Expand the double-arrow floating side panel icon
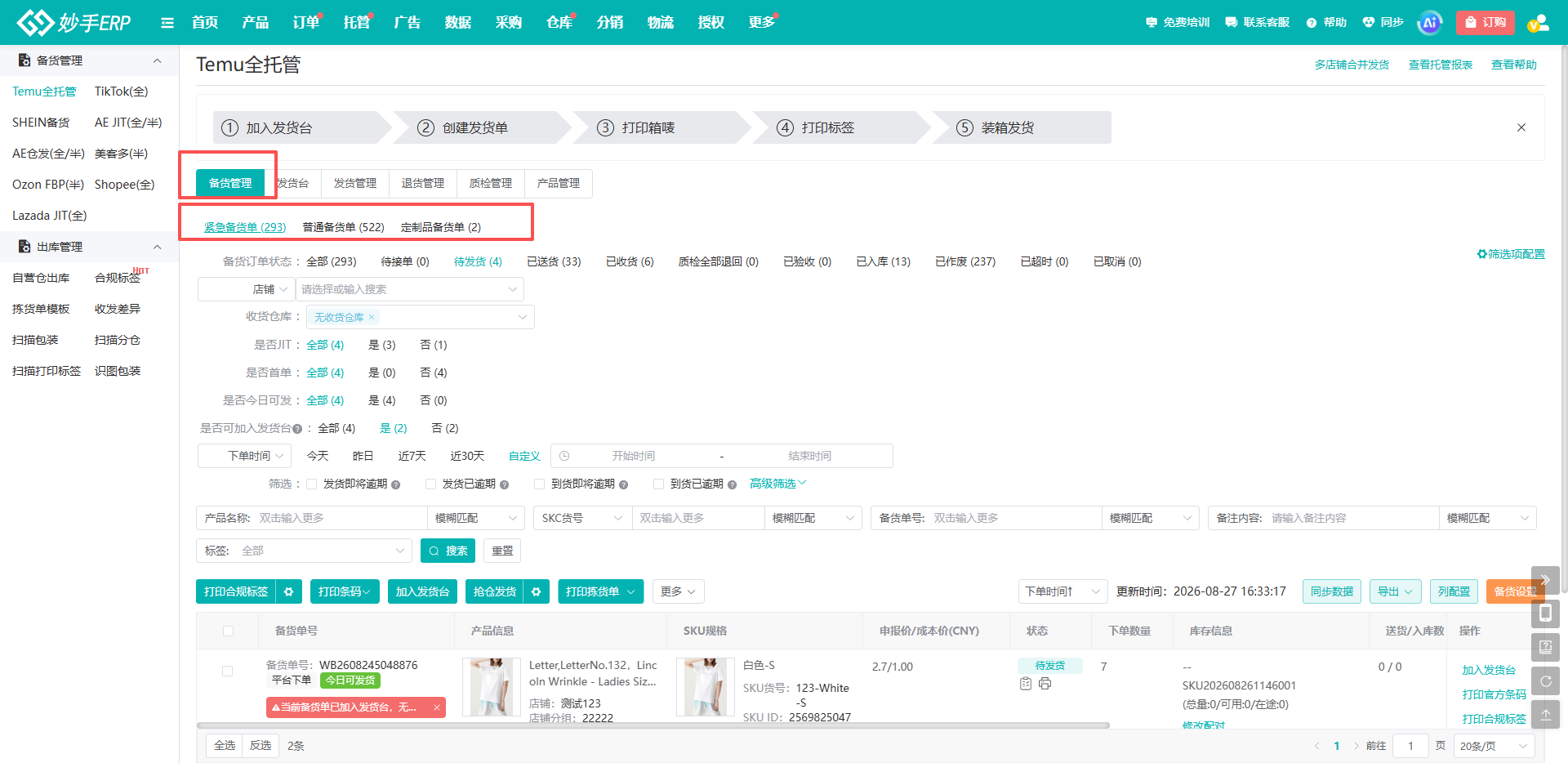1568x763 pixels. coord(1545,580)
